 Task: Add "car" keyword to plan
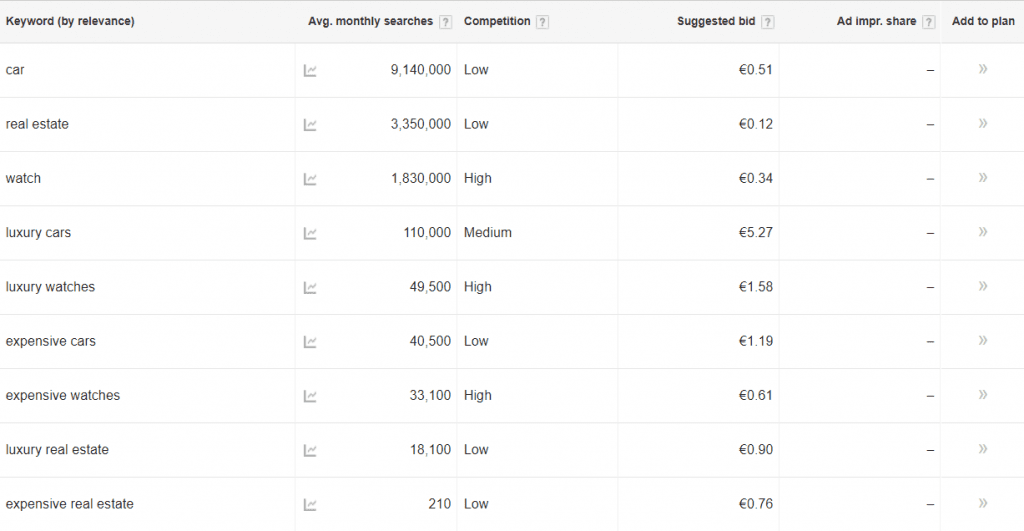[983, 69]
